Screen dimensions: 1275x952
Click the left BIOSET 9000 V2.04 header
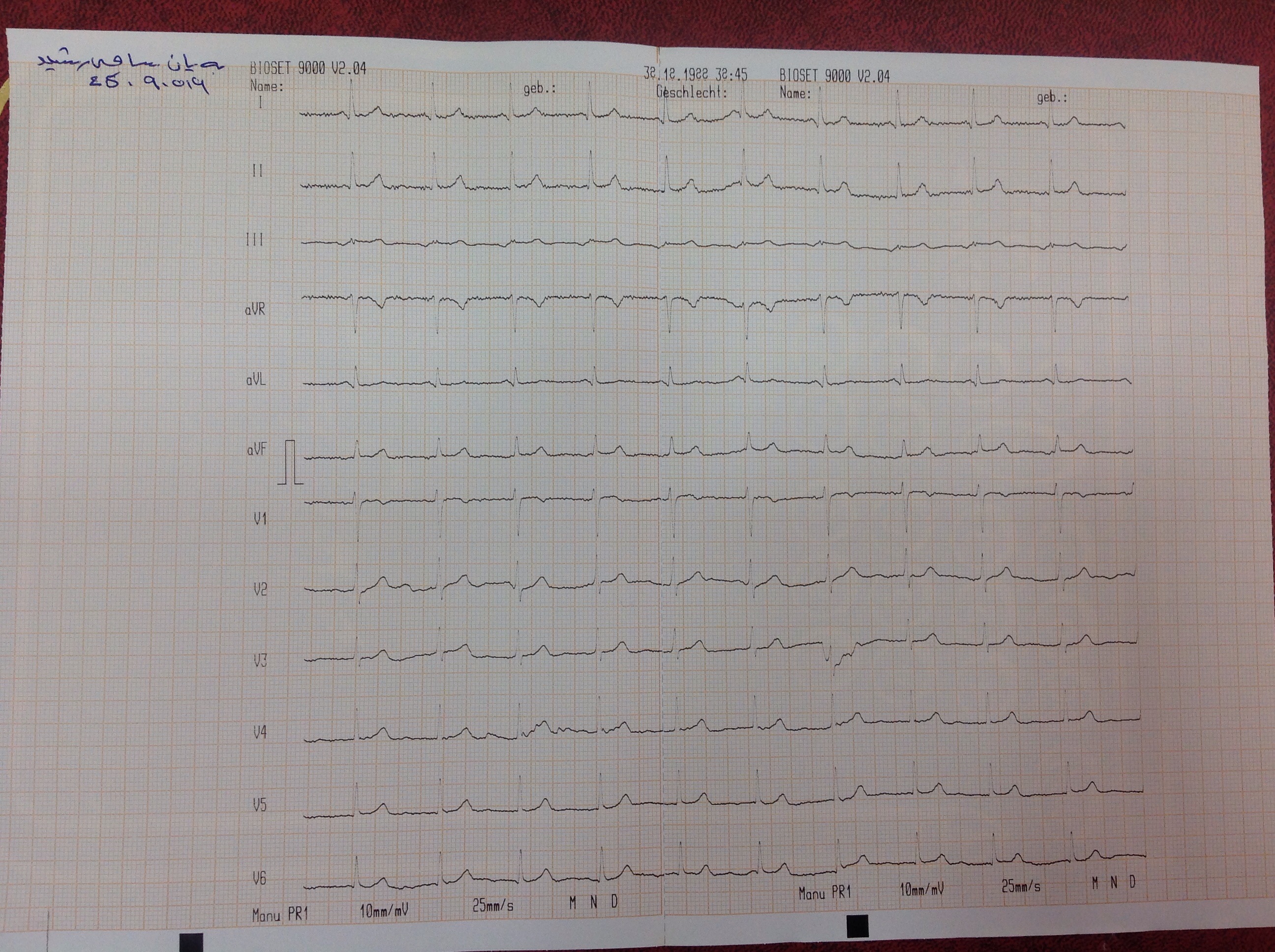click(308, 68)
